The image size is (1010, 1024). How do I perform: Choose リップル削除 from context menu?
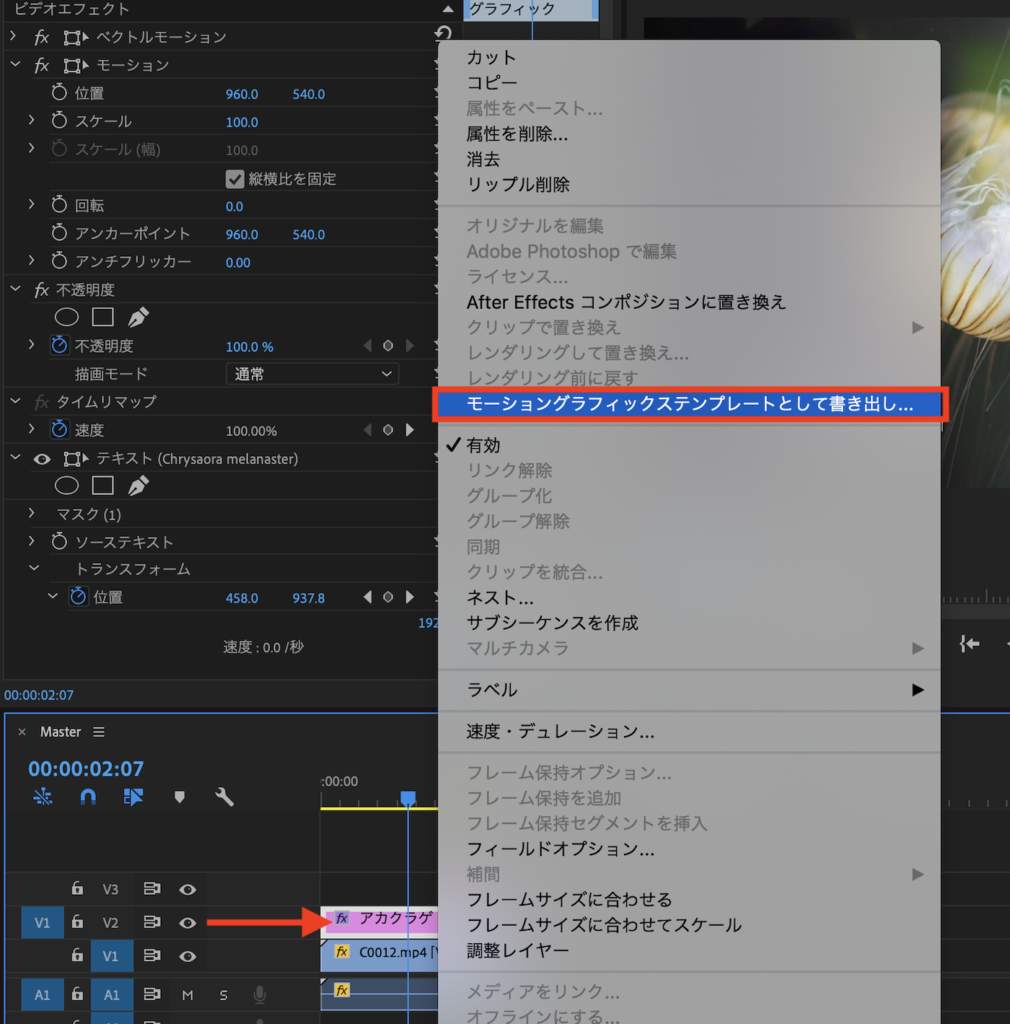tap(689, 185)
